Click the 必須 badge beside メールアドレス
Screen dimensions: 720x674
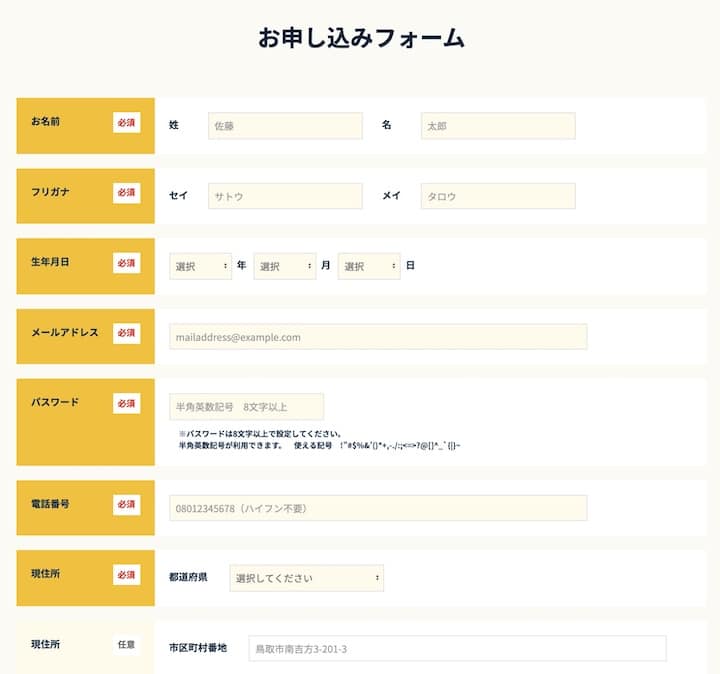point(126,333)
